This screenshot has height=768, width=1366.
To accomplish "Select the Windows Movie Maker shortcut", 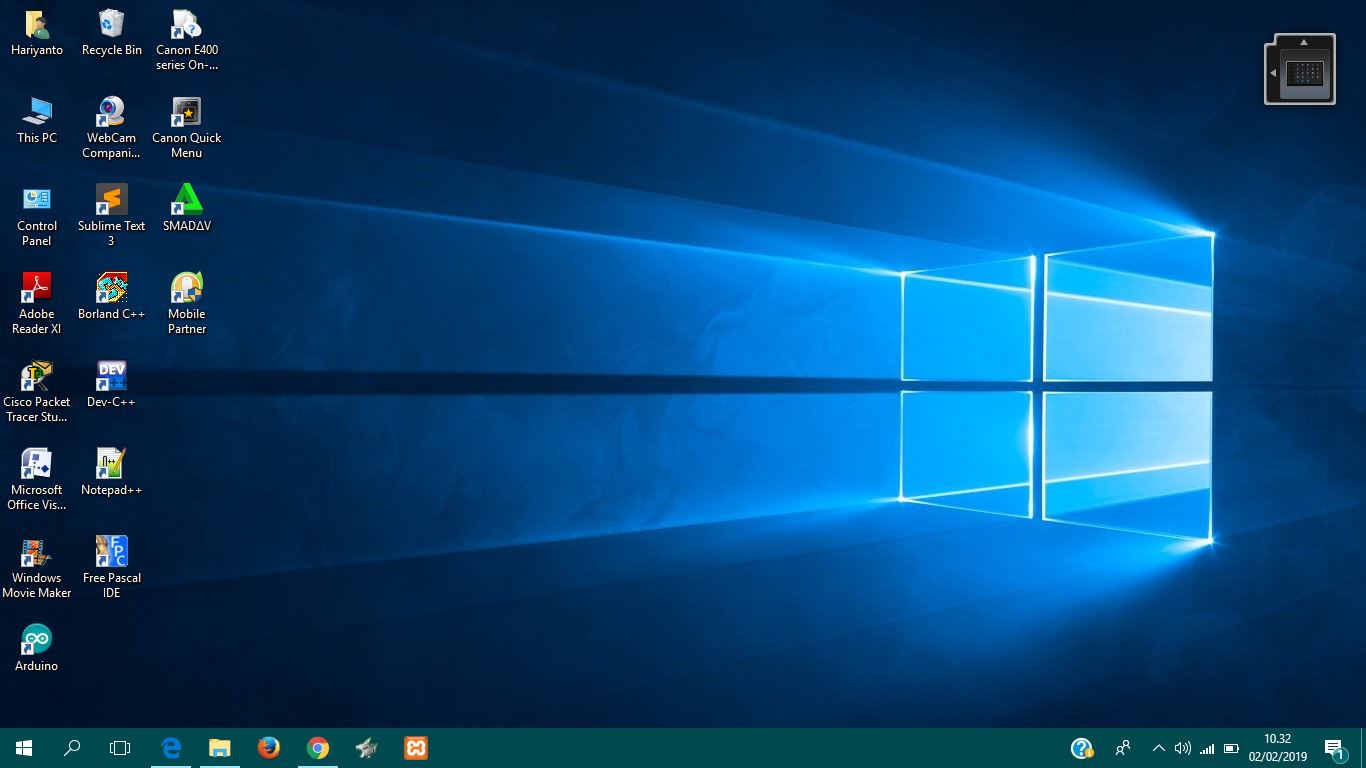I will pos(37,568).
